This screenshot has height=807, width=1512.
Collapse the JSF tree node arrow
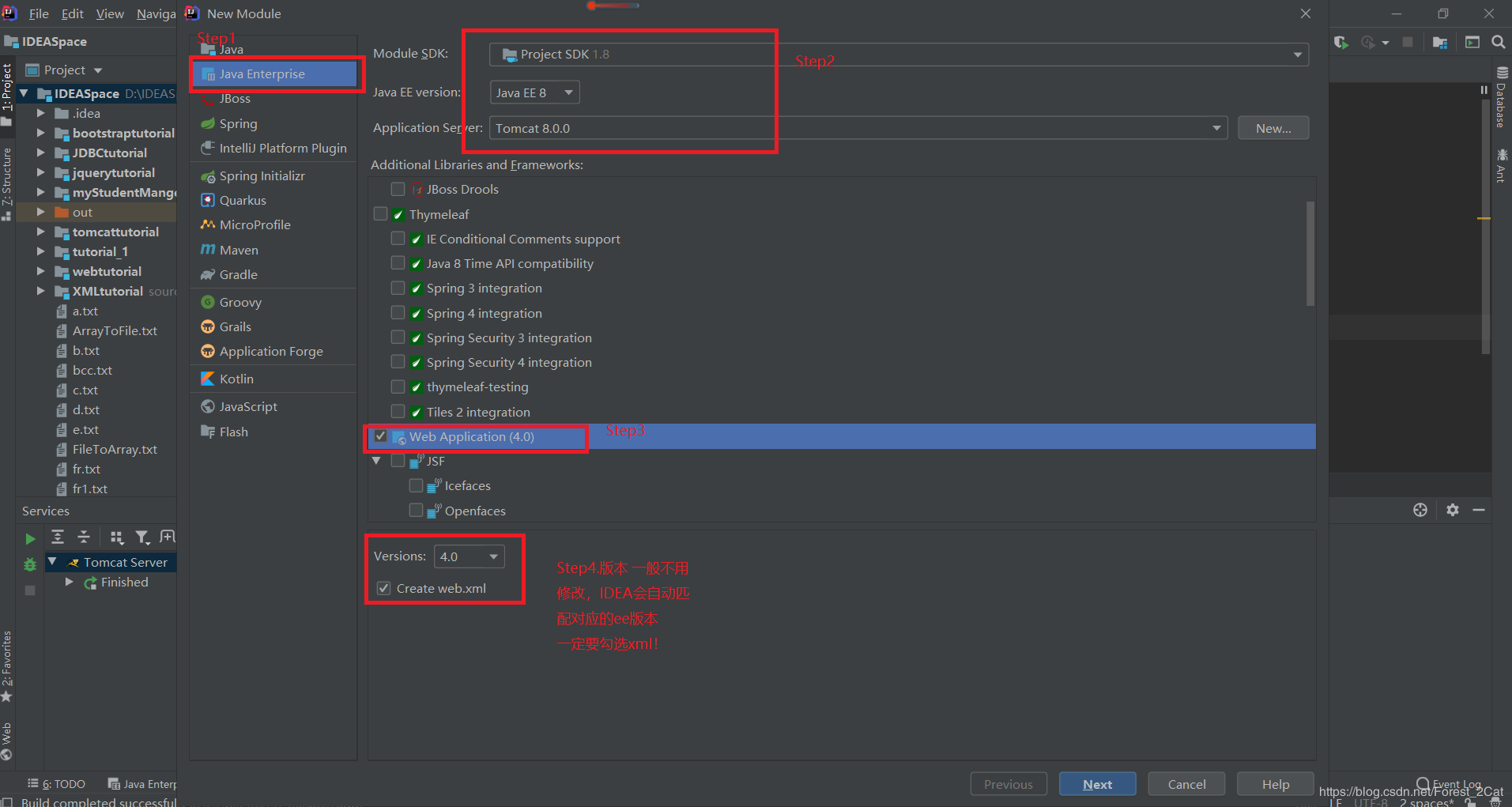pyautogui.click(x=376, y=461)
